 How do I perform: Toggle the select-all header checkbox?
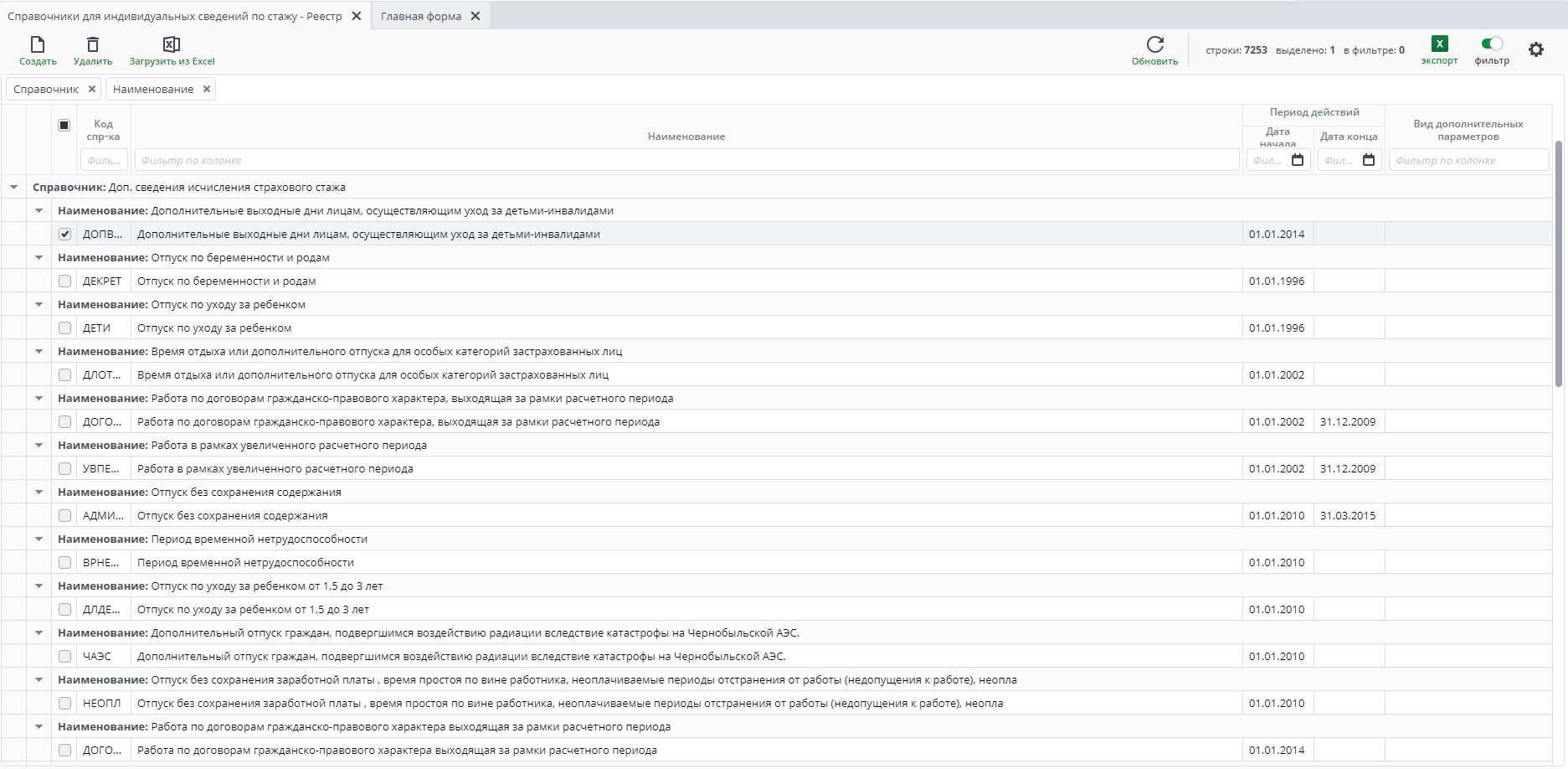click(x=64, y=125)
